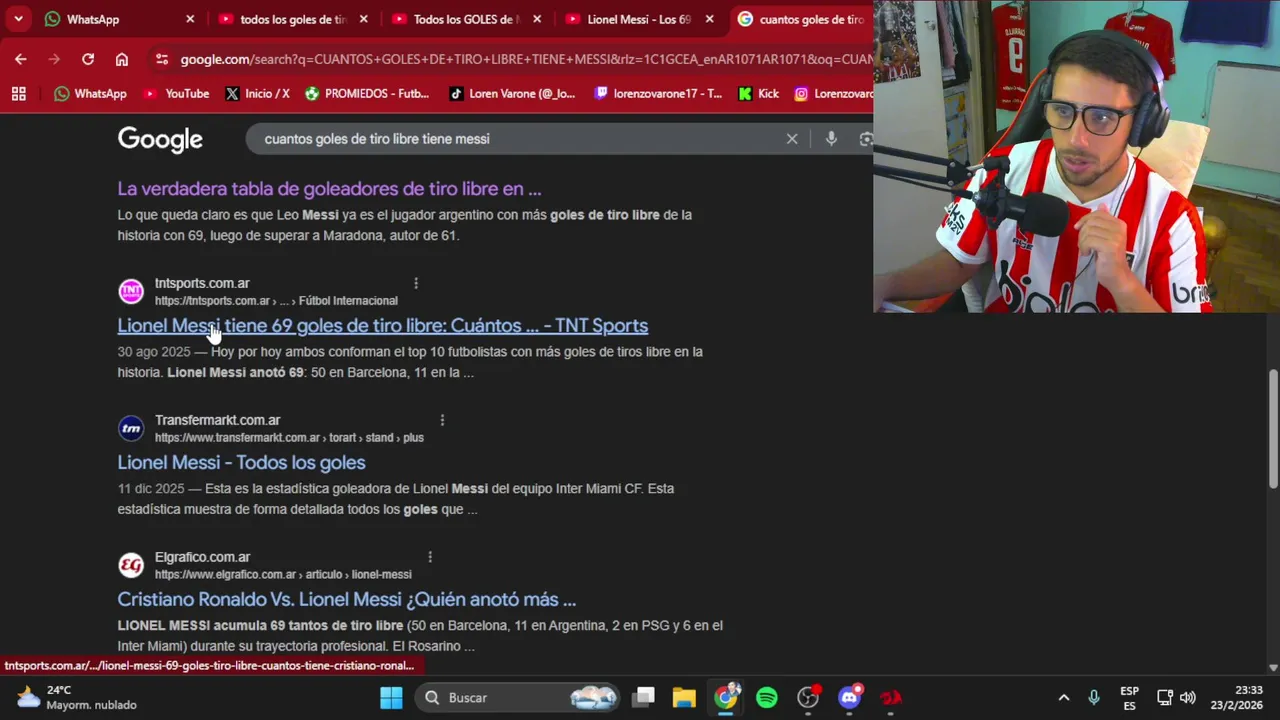Viewport: 1280px width, 720px height.
Task: Click the Transfermarkt site favicon
Action: coord(131,428)
